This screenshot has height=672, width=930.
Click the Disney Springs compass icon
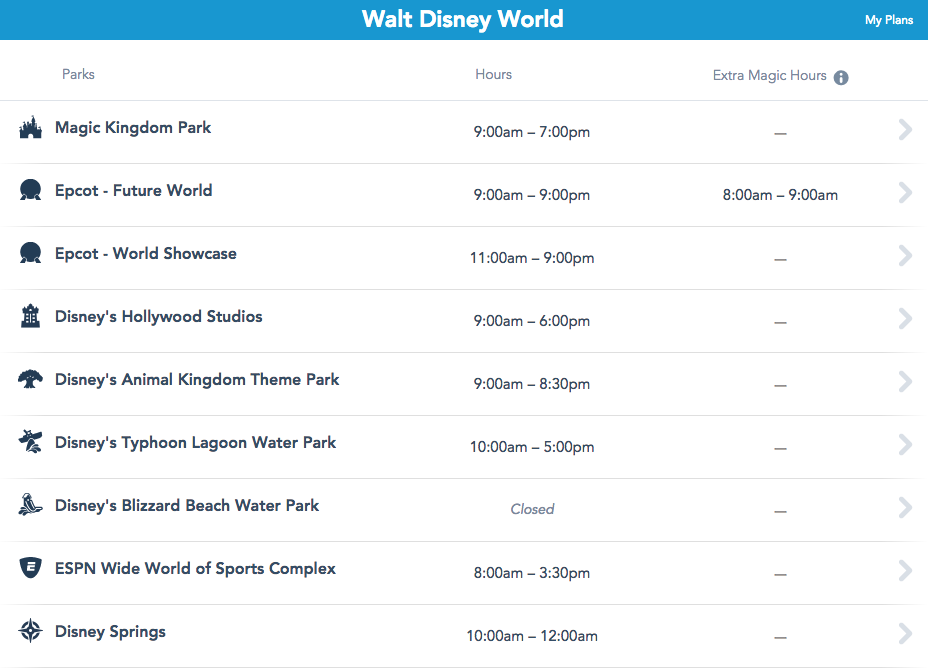tap(30, 632)
